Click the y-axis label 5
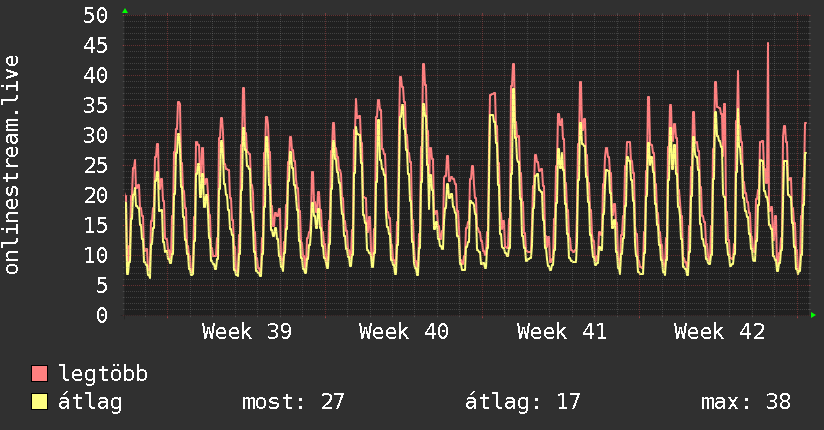This screenshot has height=430, width=824. click(102, 285)
